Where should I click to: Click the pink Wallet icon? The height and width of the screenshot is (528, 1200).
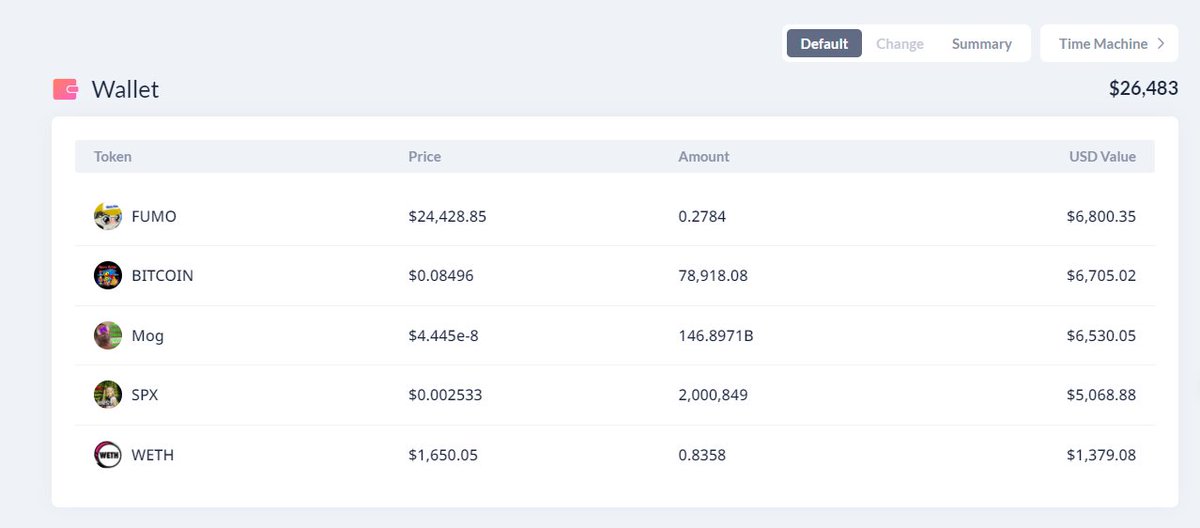66,89
